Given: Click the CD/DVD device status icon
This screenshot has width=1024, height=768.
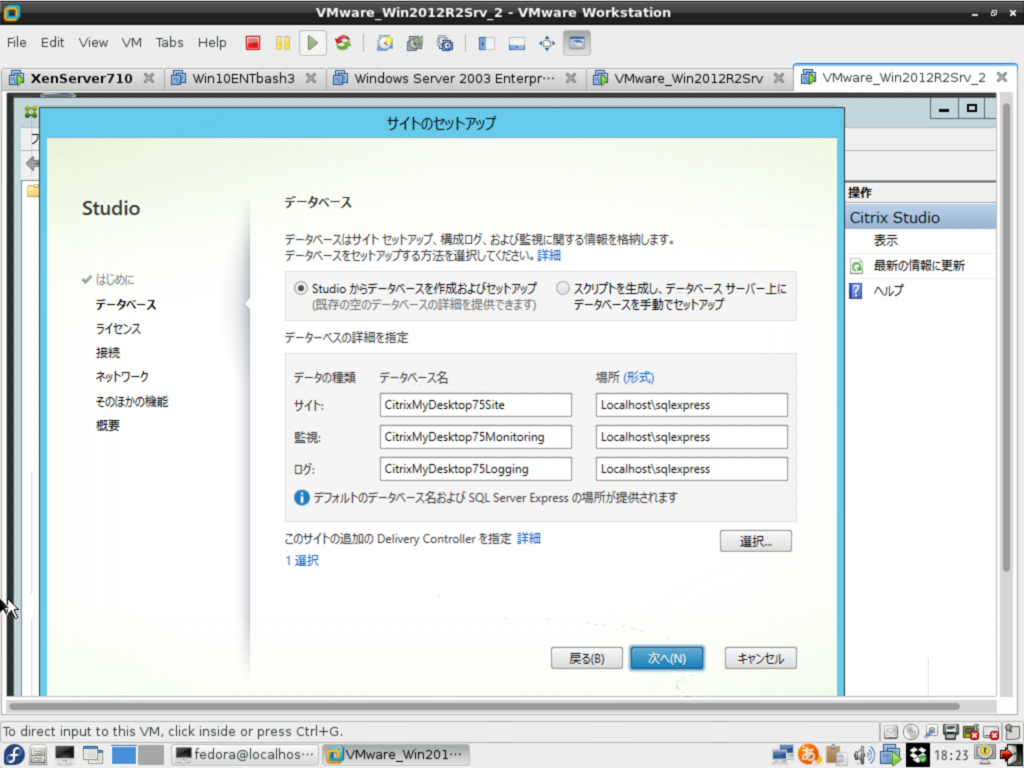Looking at the screenshot, I should coord(911,732).
